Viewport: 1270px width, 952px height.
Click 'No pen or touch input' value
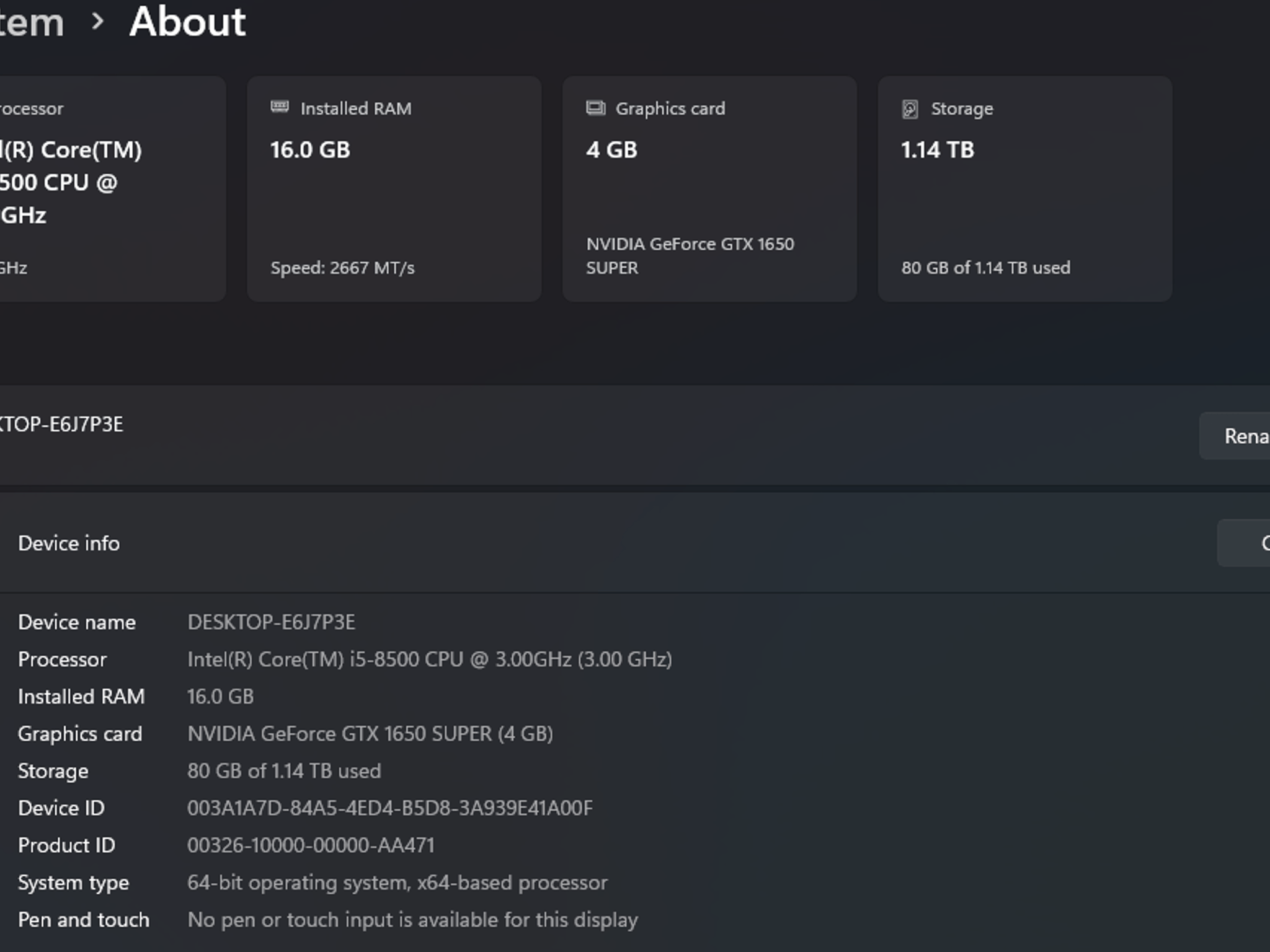point(412,920)
